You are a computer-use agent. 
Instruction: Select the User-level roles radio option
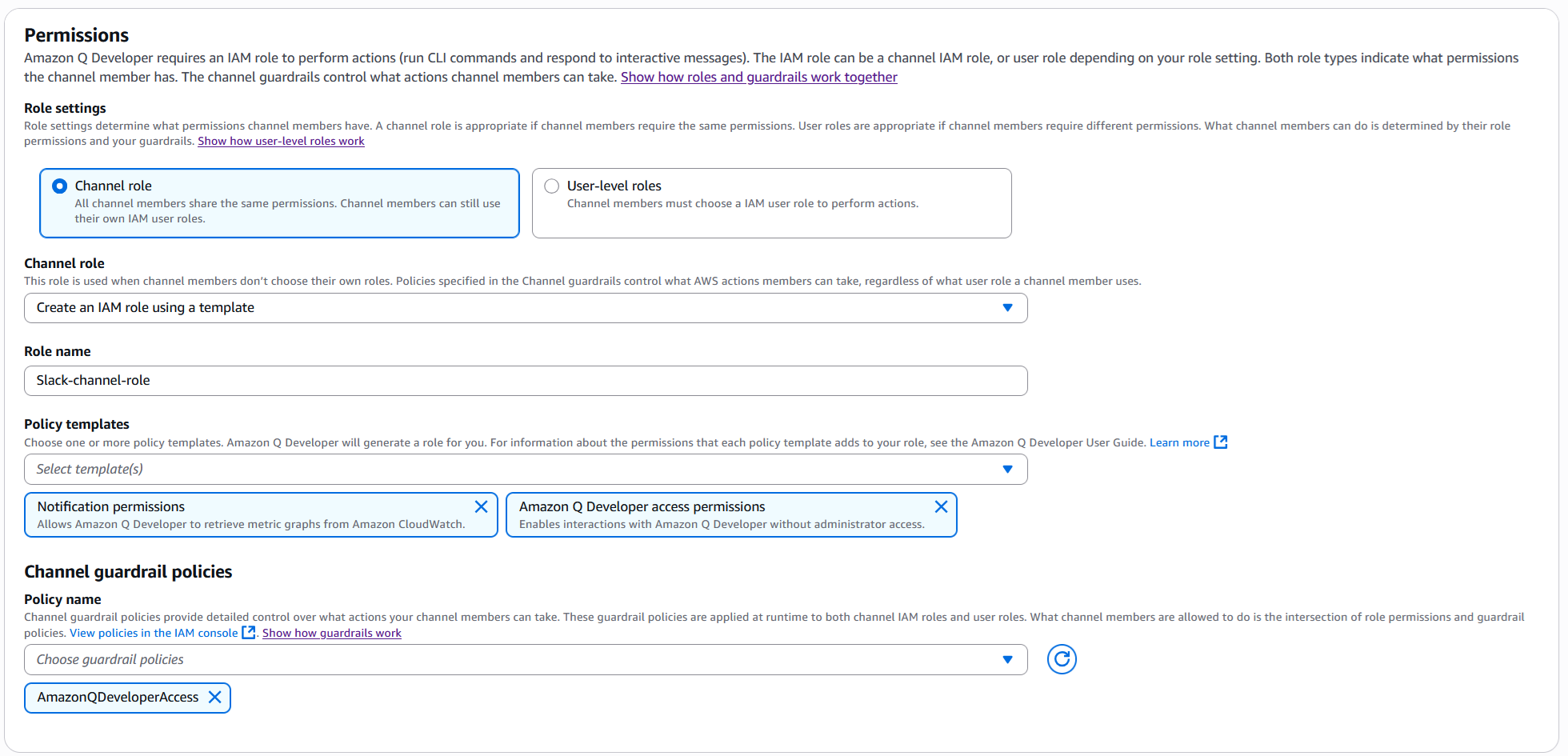[x=552, y=186]
